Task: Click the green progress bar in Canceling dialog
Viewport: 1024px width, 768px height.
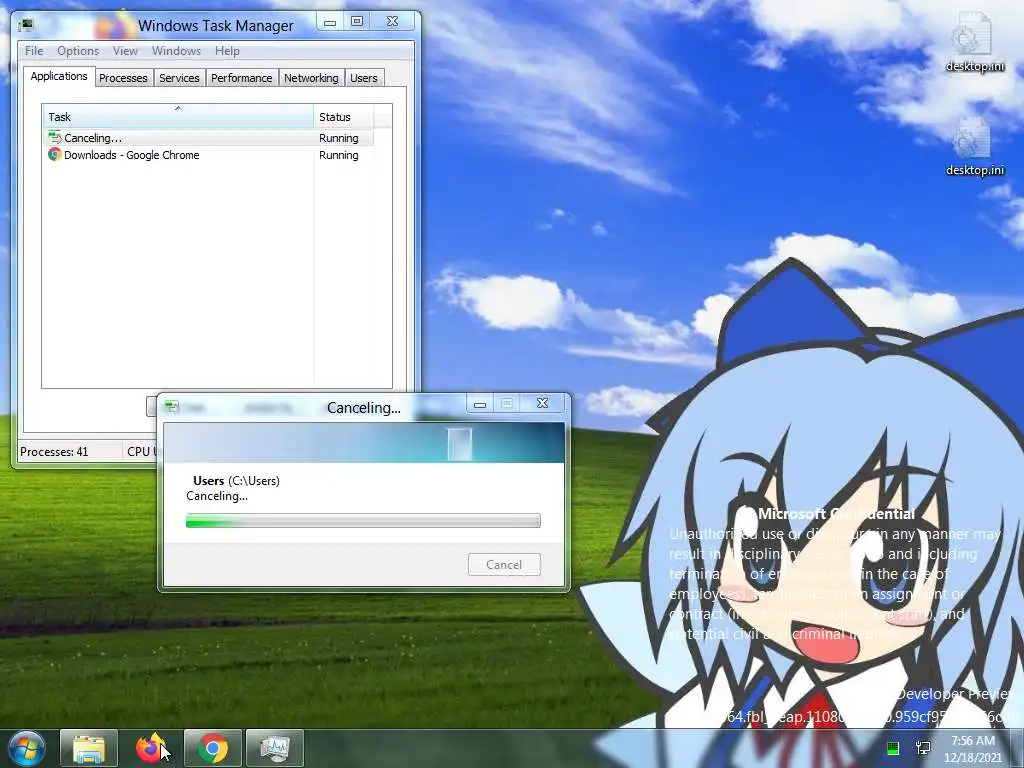Action: pos(363,520)
